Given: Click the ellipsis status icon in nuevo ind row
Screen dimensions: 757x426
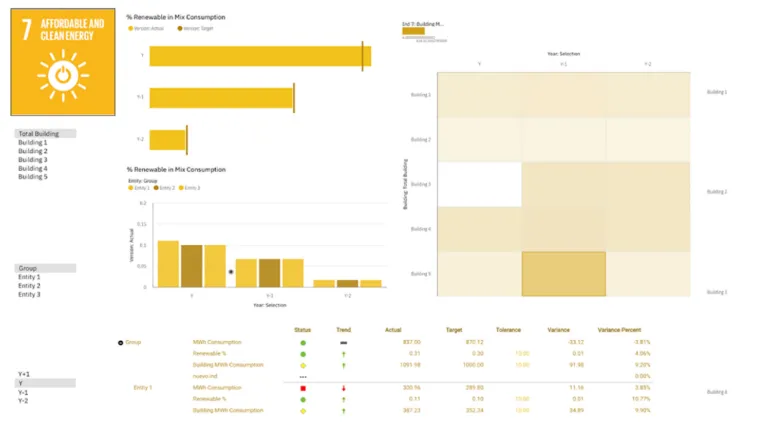Looking at the screenshot, I should tap(303, 377).
